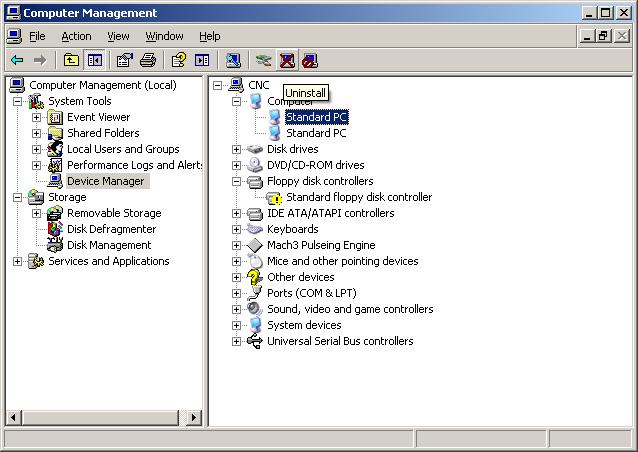Viewport: 638px width, 452px height.
Task: Expand the Disk drives node
Action: [237, 149]
